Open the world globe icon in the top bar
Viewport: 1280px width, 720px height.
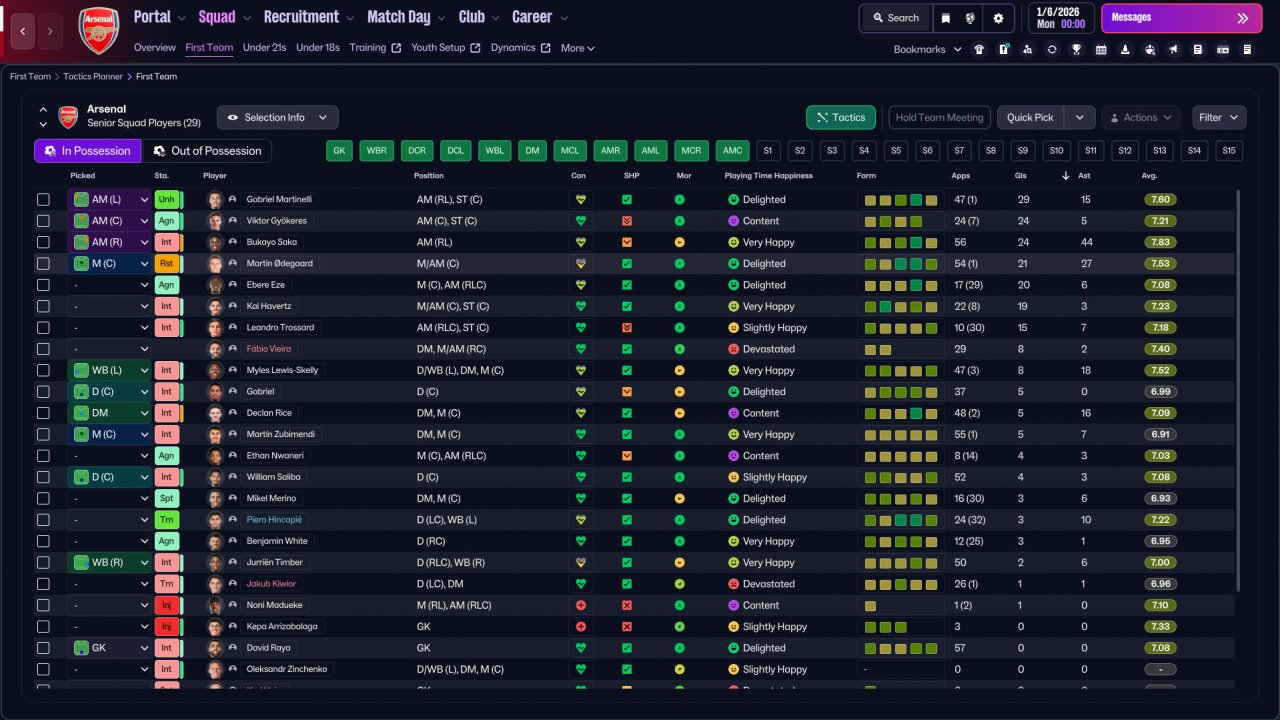(970, 18)
